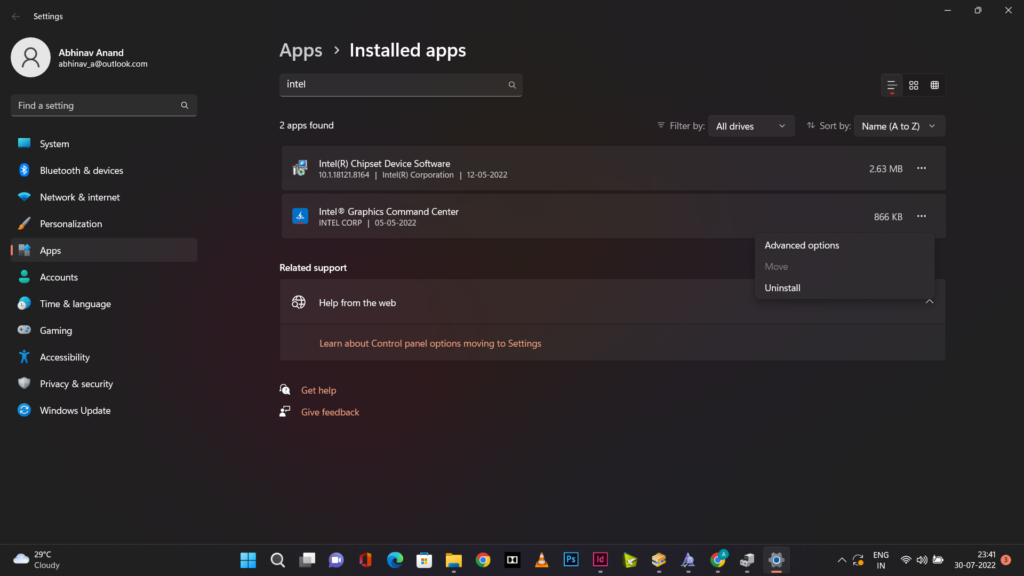Open Photoshop from the taskbar
The image size is (1024, 576).
tap(571, 560)
